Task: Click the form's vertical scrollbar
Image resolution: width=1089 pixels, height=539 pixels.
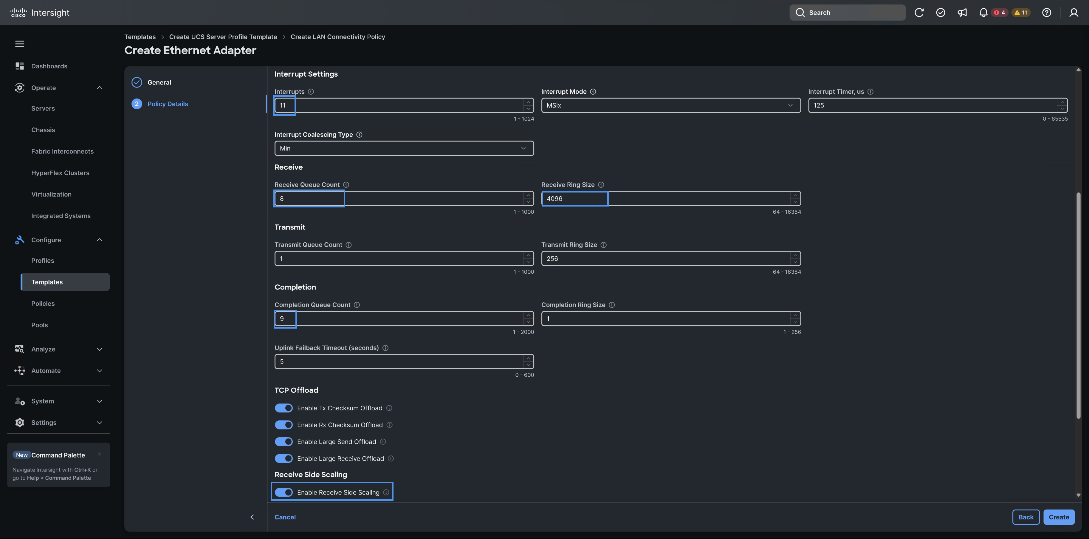Action: (x=1079, y=306)
